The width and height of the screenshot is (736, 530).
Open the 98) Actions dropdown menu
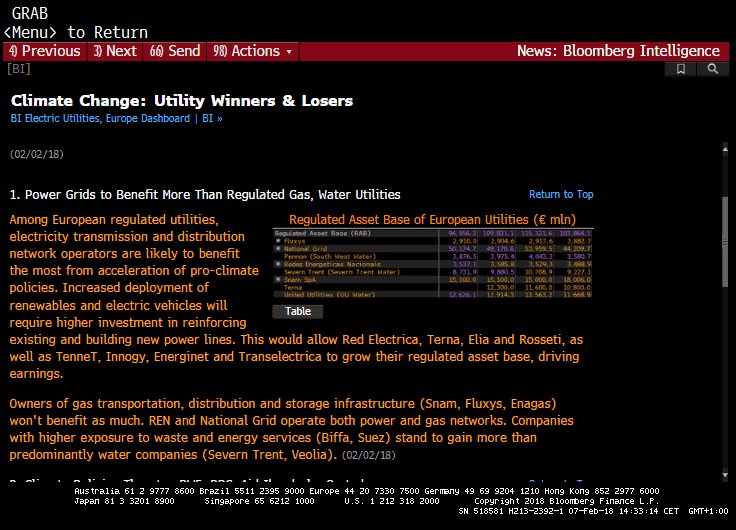[x=253, y=51]
